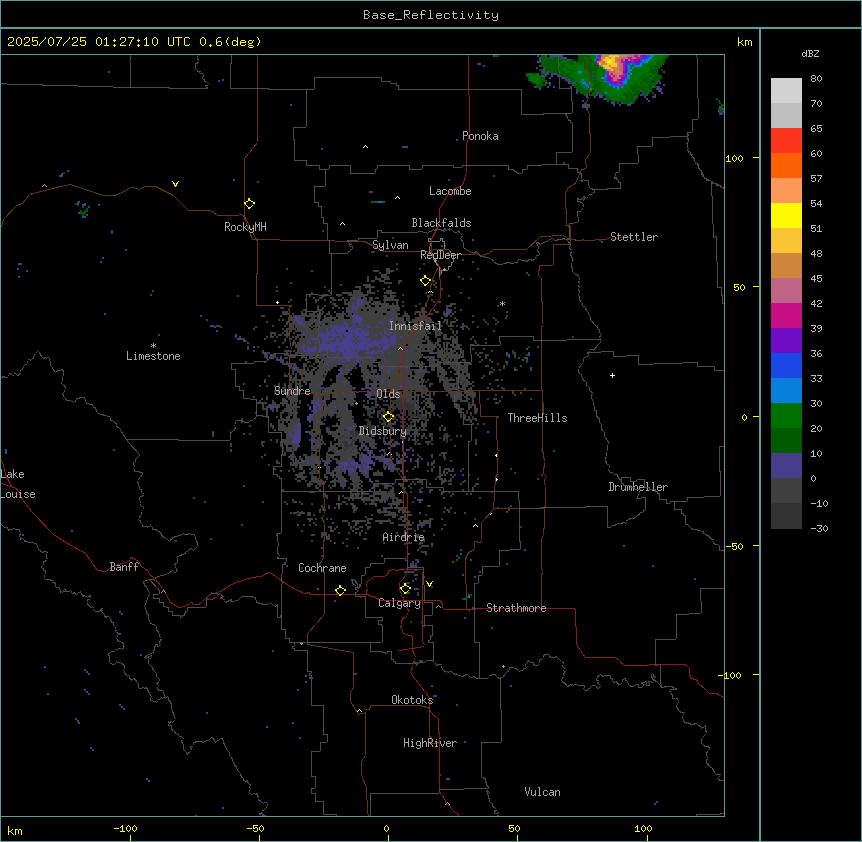Click the Ponoka city label
Viewport: 862px width, 842px height.
pyautogui.click(x=480, y=136)
